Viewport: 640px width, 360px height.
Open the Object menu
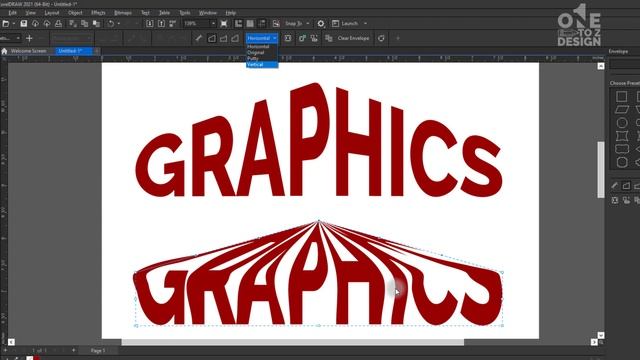tap(75, 13)
